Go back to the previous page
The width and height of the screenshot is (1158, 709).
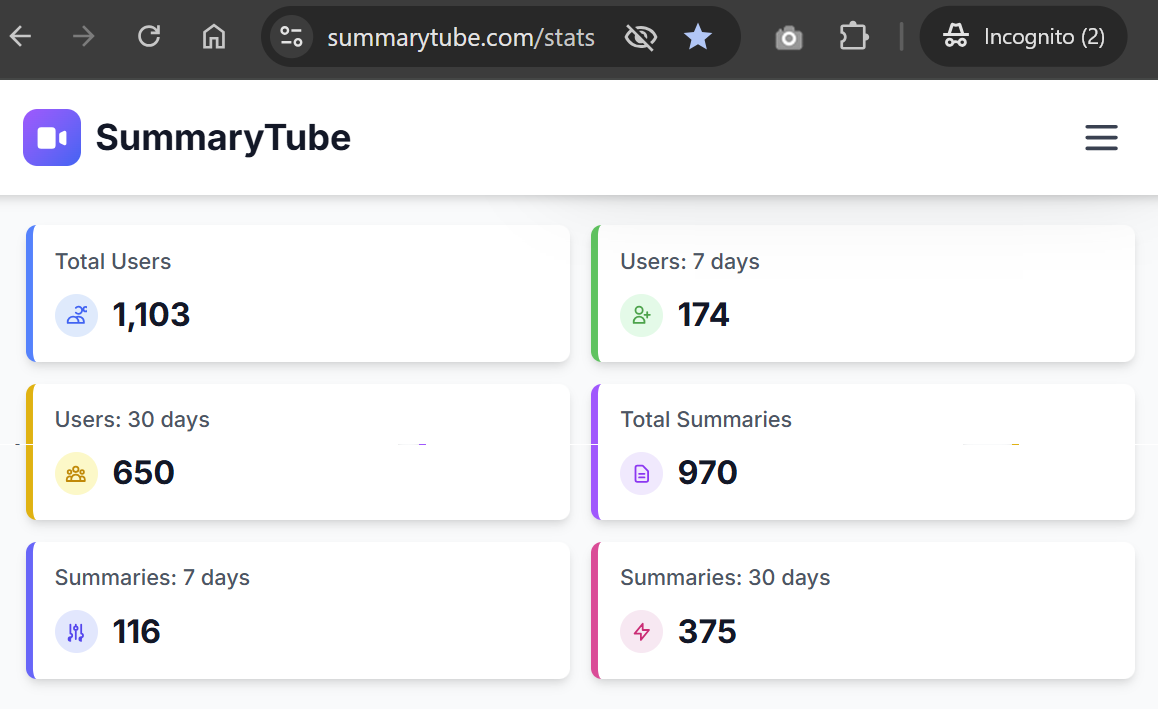pos(21,38)
